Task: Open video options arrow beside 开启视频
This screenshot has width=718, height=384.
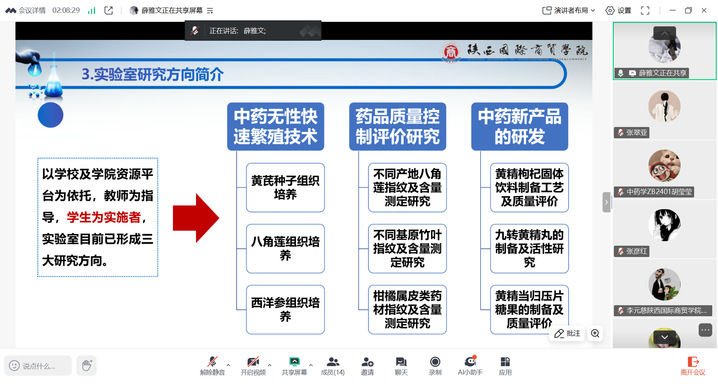Action: point(269,365)
